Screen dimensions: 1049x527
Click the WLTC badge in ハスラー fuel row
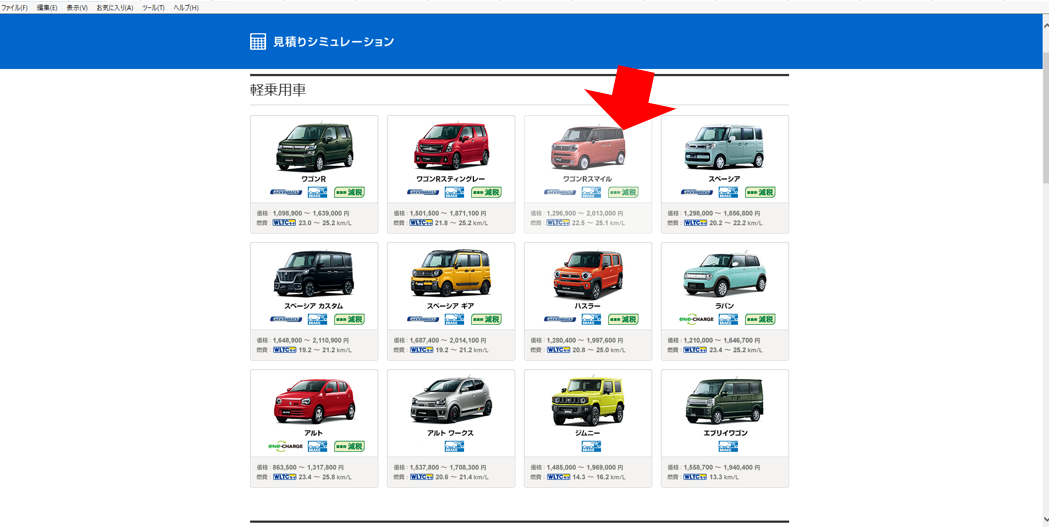pyautogui.click(x=559, y=350)
